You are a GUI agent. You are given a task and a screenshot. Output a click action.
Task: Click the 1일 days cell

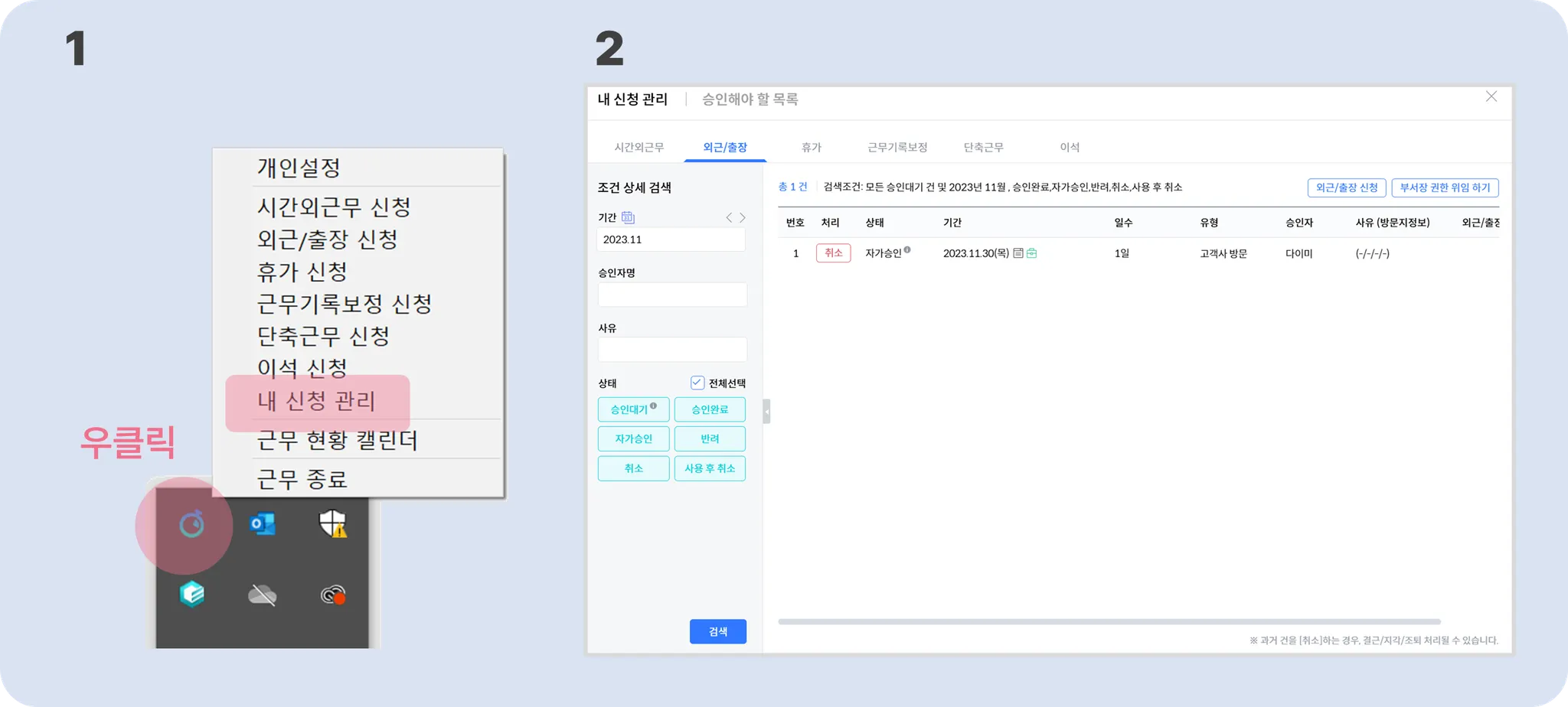[x=1122, y=253]
